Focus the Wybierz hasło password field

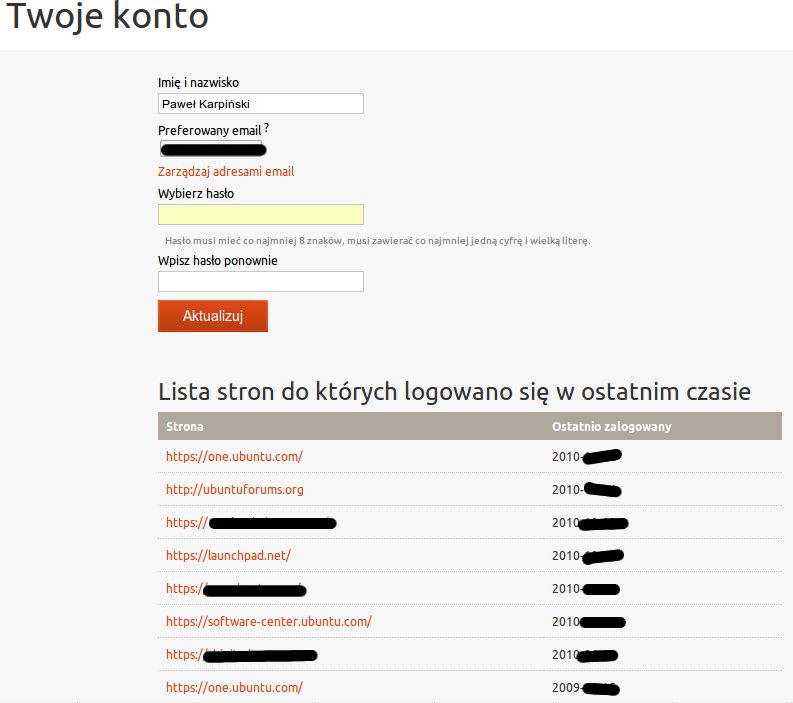(x=260, y=214)
